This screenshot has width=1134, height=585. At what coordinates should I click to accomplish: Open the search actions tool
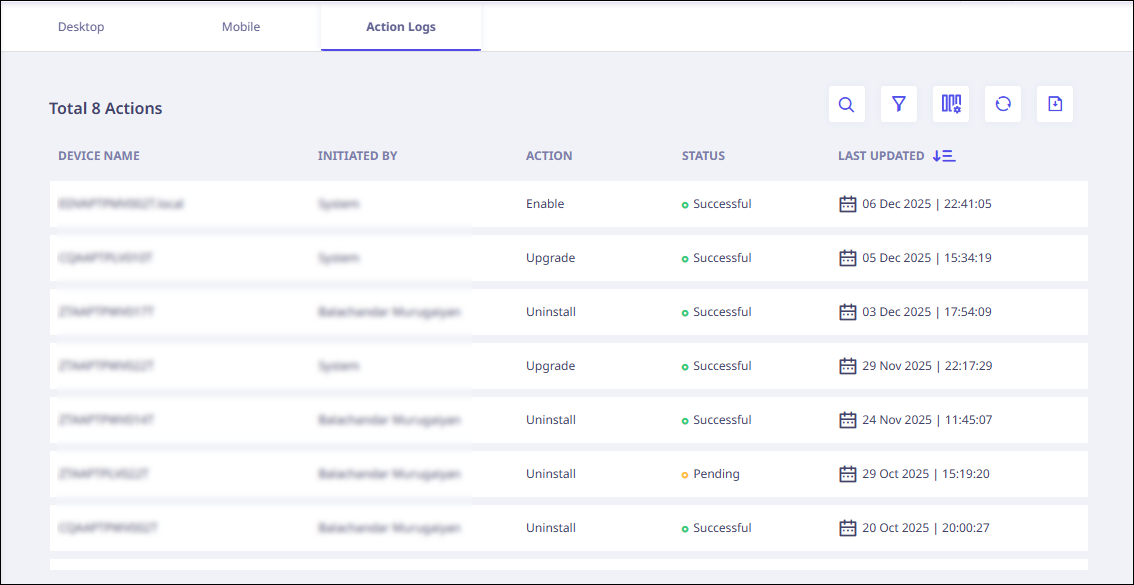(x=846, y=104)
